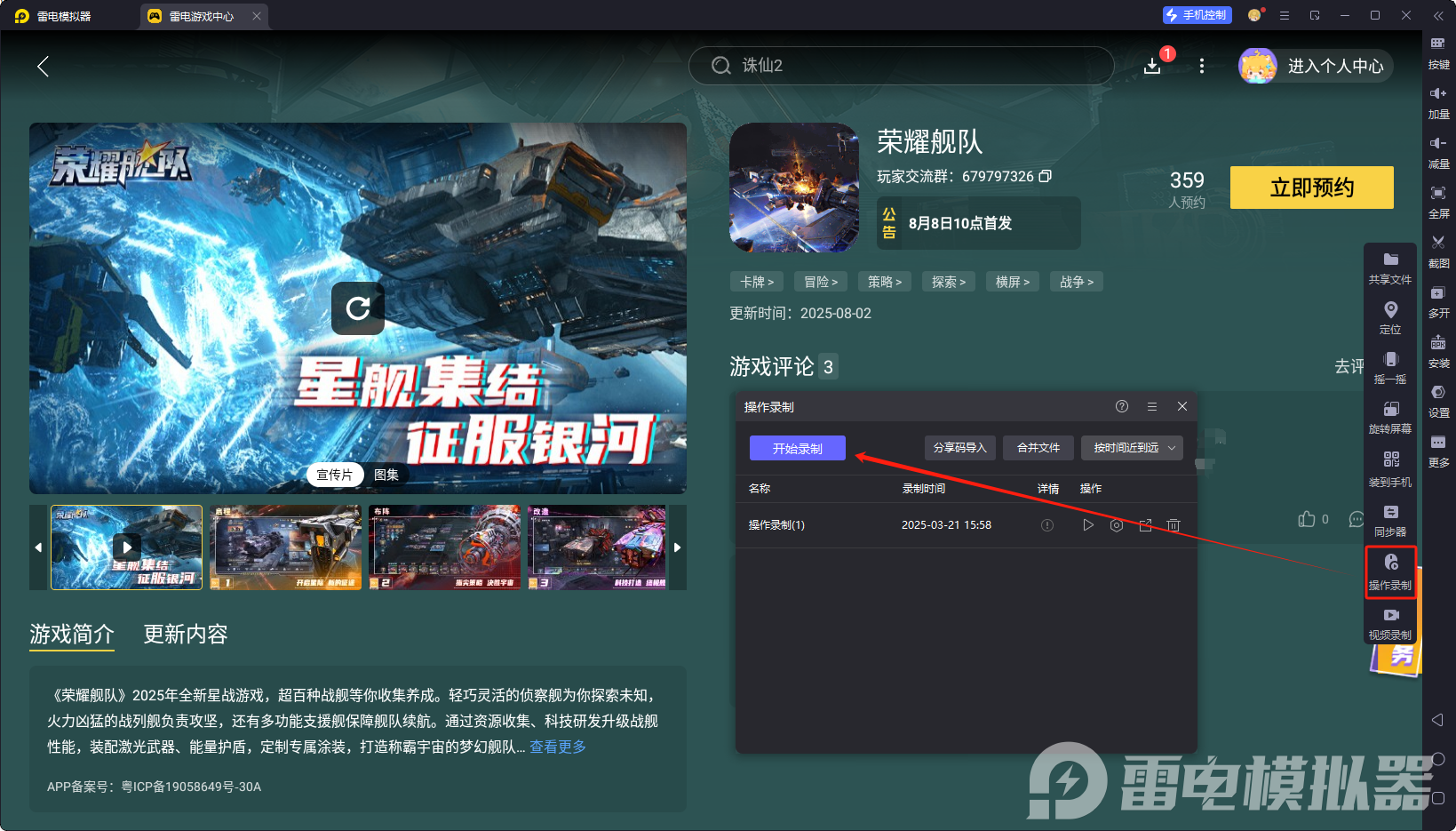Image resolution: width=1456 pixels, height=831 pixels.
Task: Open 查看更多 to read full description
Action: click(x=557, y=747)
